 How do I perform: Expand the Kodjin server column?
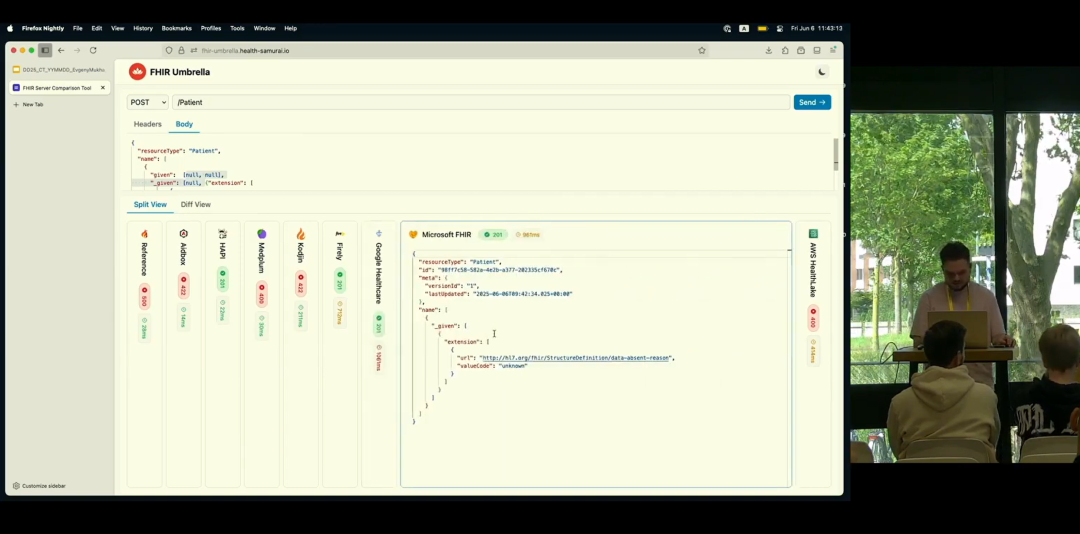pos(300,354)
